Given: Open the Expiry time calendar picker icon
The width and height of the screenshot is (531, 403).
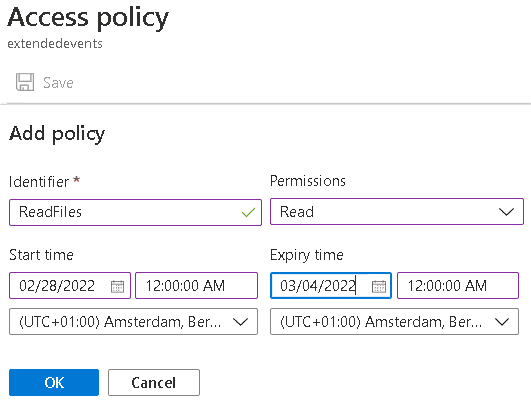Looking at the screenshot, I should pos(379,287).
